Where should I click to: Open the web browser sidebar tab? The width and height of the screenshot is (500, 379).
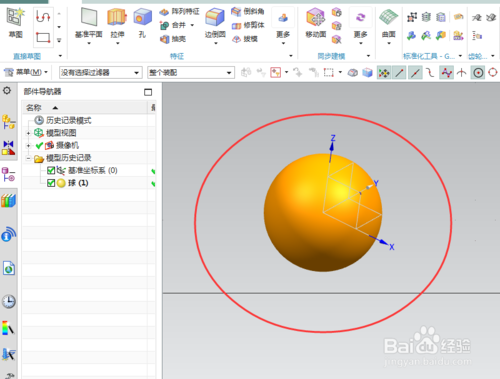9,268
